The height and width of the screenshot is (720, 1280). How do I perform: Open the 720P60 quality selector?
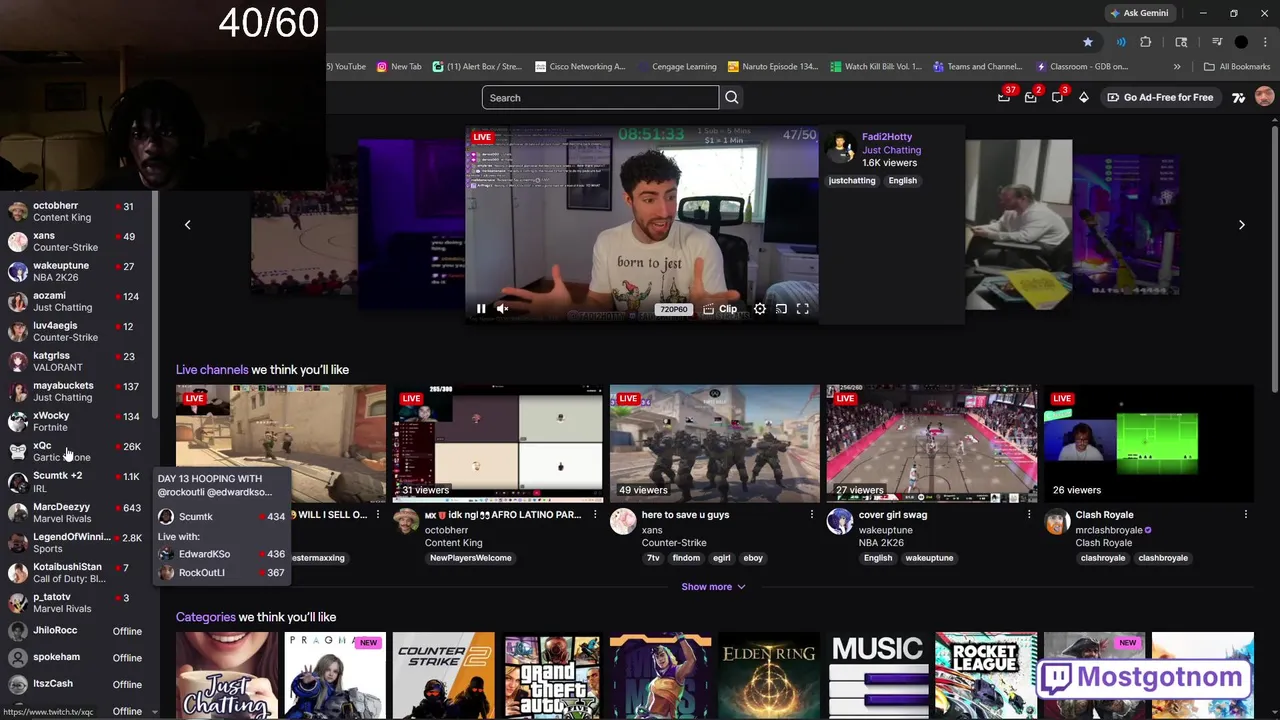(673, 309)
